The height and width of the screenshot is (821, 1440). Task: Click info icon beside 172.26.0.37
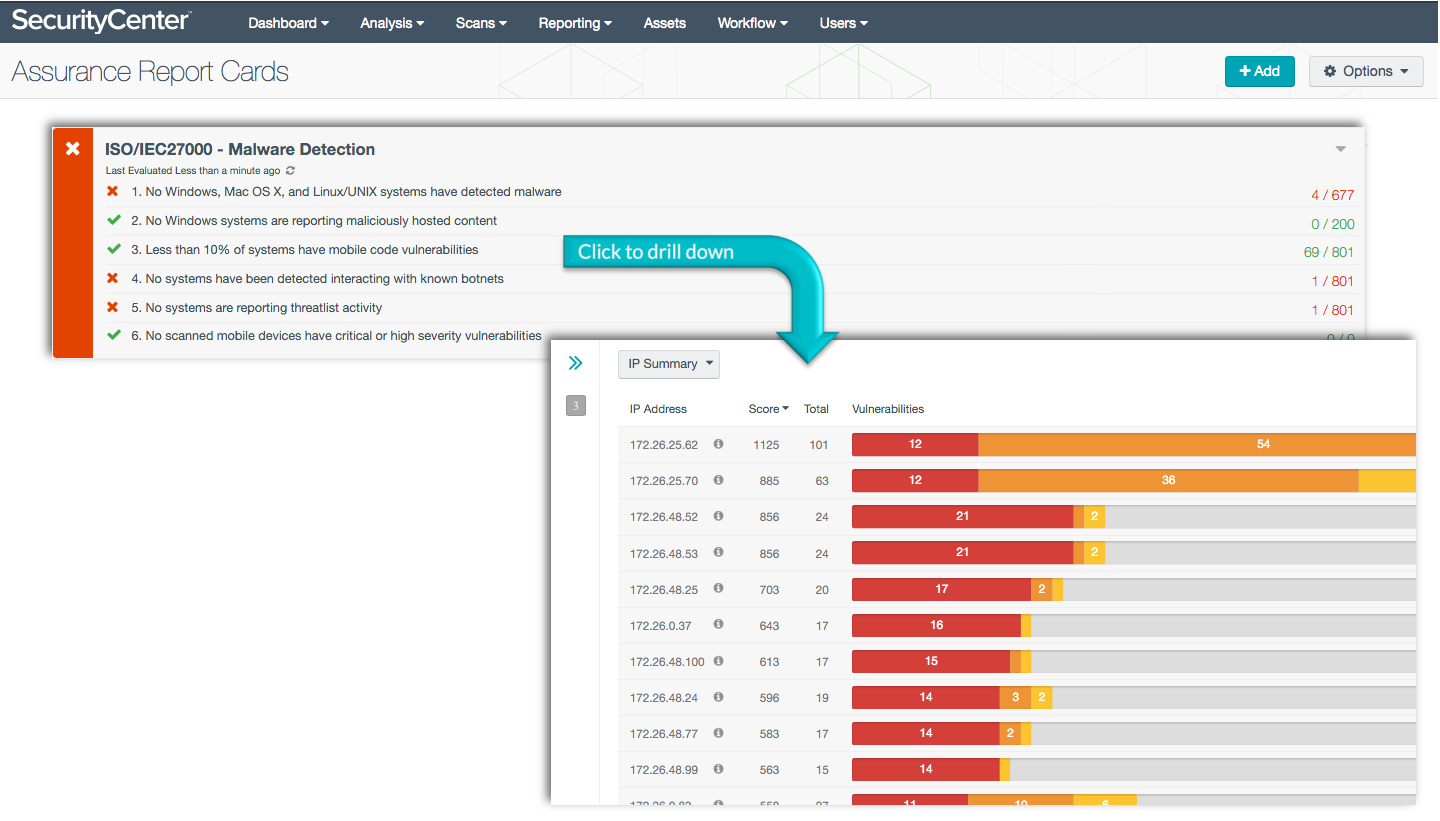[x=718, y=625]
